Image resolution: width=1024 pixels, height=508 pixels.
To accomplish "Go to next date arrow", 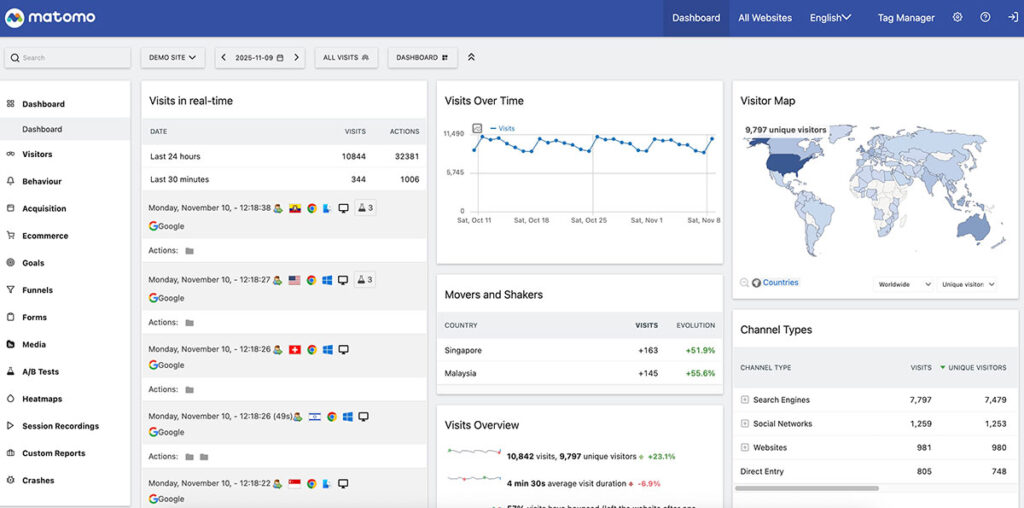I will (x=296, y=57).
